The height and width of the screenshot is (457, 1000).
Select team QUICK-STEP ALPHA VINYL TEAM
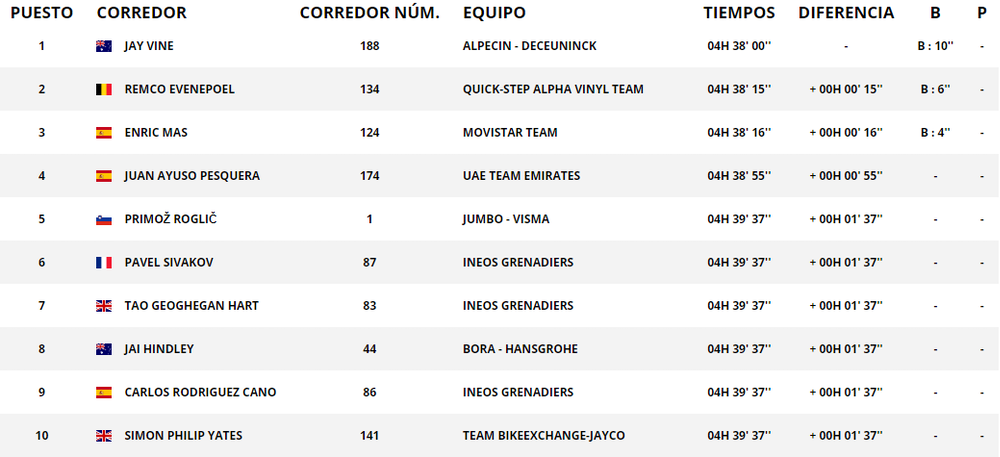(553, 89)
